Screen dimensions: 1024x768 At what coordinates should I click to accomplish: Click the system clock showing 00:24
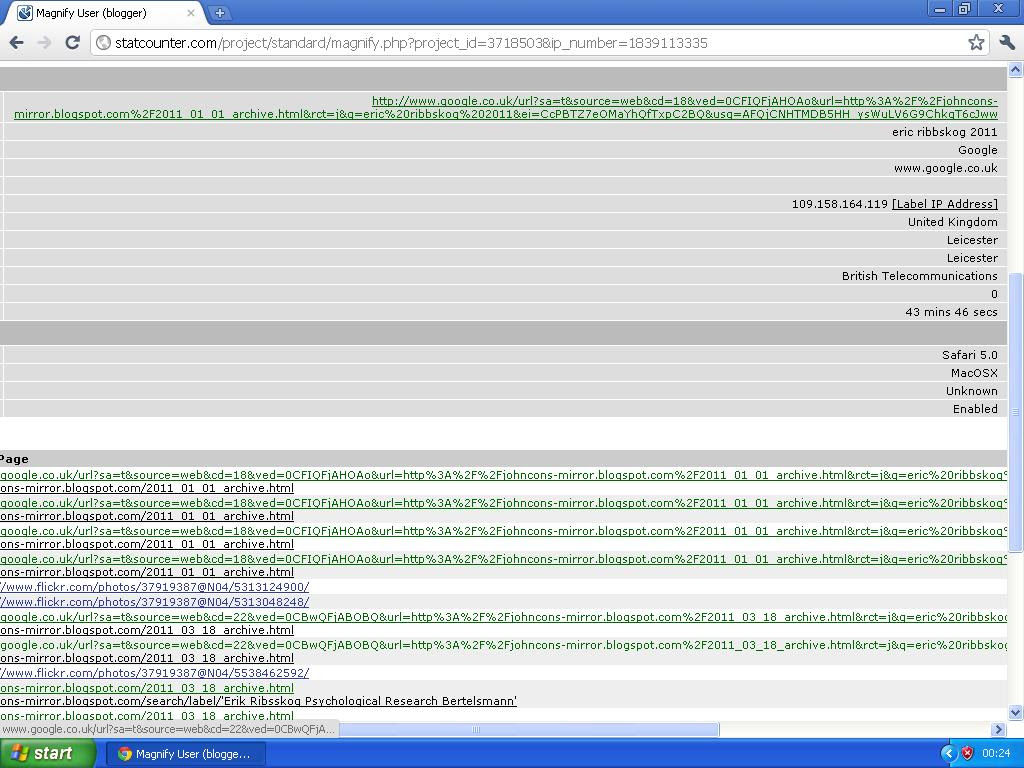996,754
